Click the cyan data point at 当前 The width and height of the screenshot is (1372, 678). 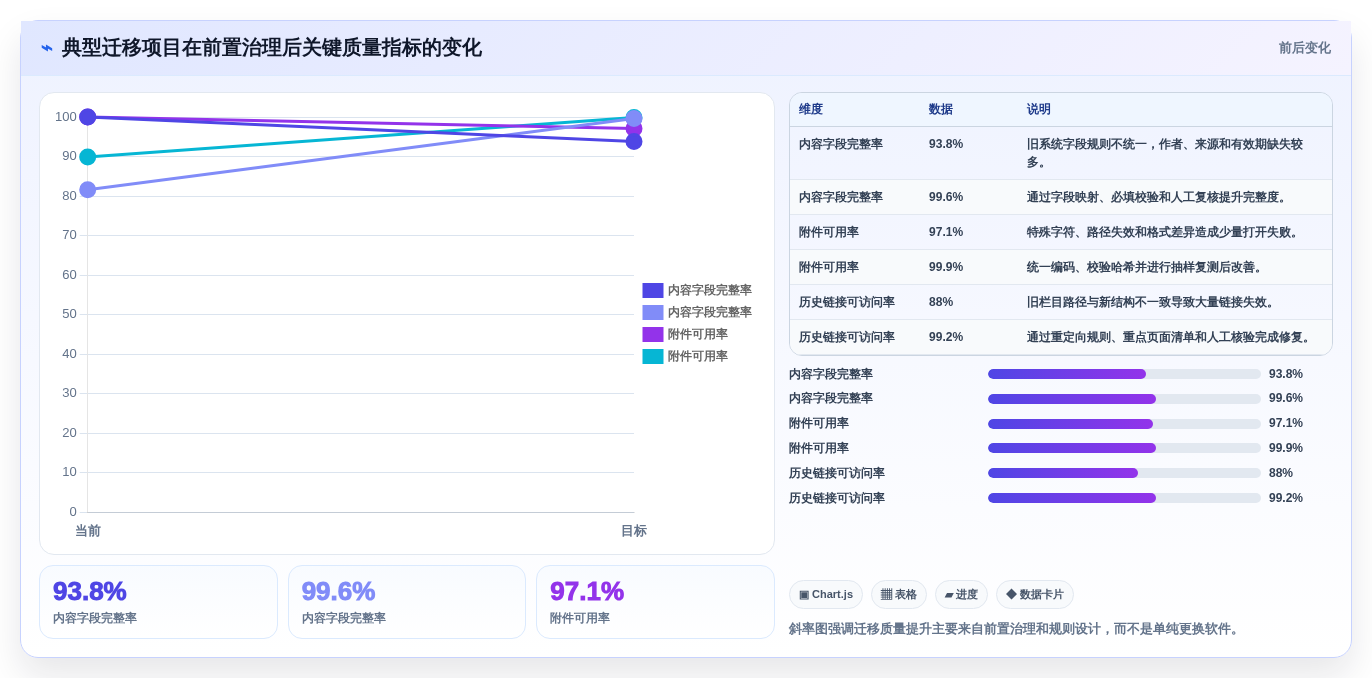tap(88, 157)
